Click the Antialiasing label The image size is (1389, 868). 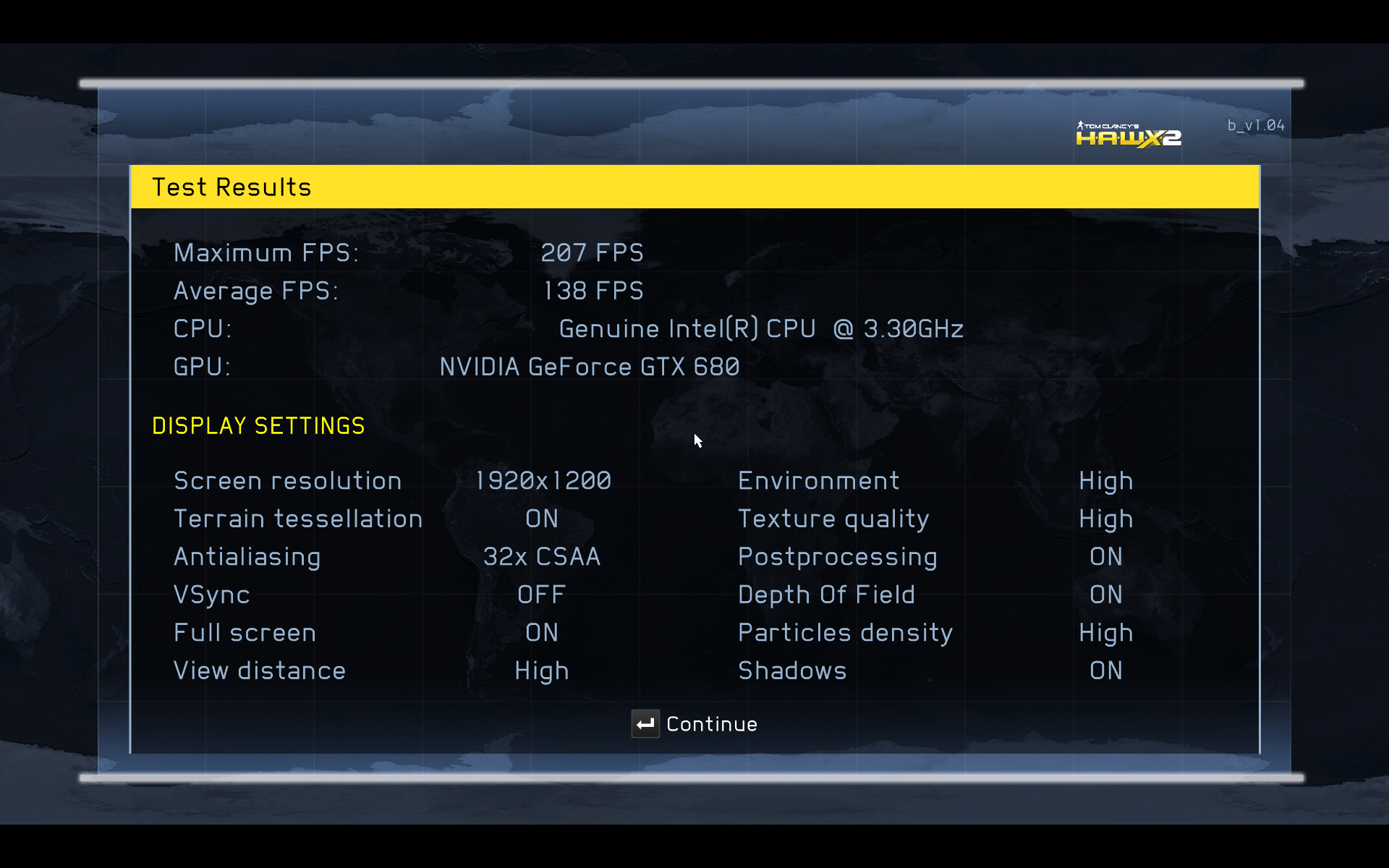(x=247, y=557)
